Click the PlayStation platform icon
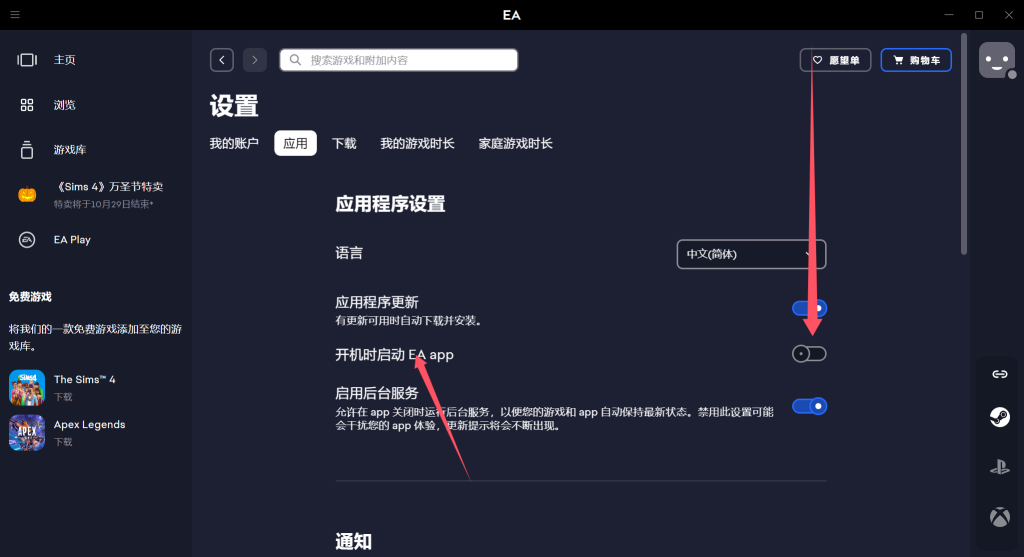 1000,467
